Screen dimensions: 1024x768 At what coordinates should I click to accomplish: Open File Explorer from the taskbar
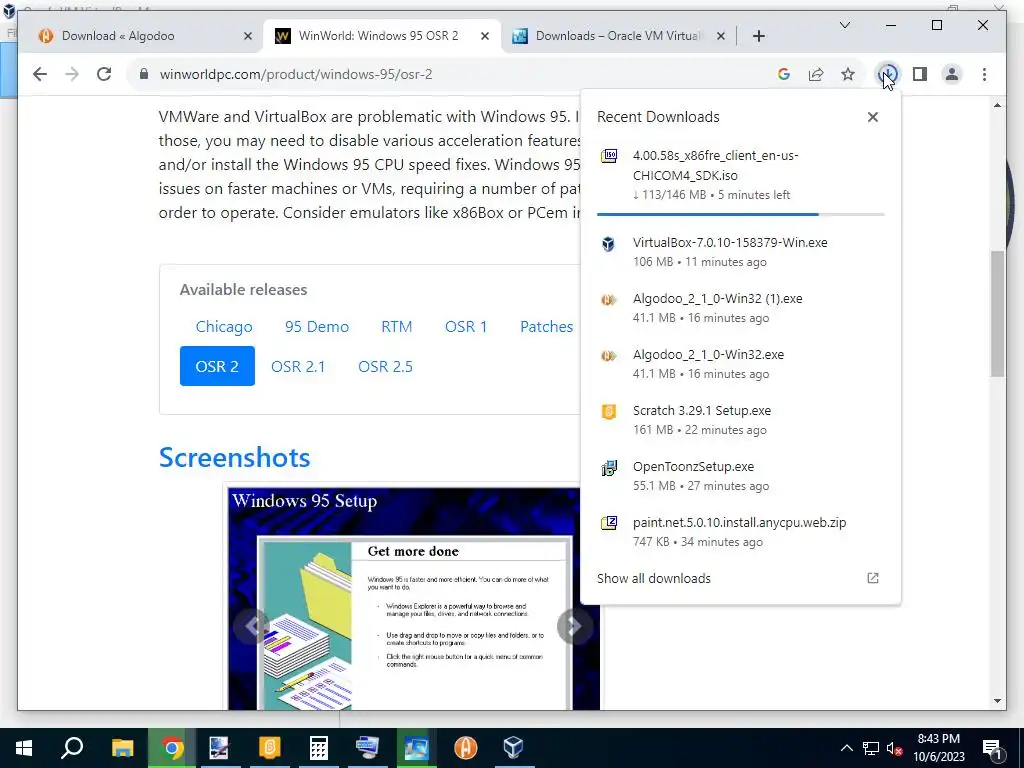122,748
